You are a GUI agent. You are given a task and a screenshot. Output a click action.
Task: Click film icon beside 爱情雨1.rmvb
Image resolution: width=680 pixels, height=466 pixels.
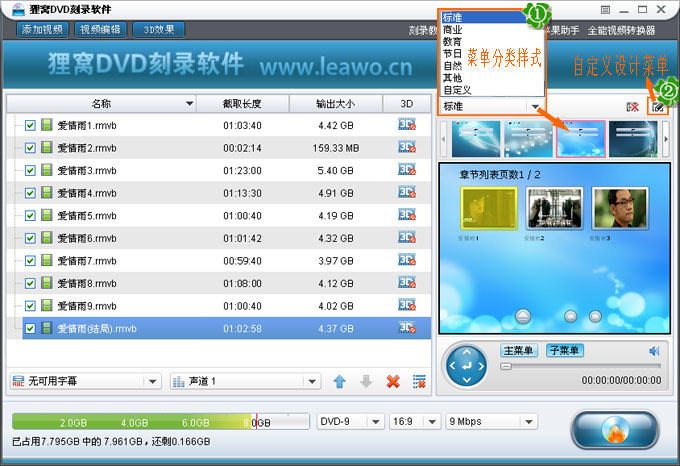(46, 125)
